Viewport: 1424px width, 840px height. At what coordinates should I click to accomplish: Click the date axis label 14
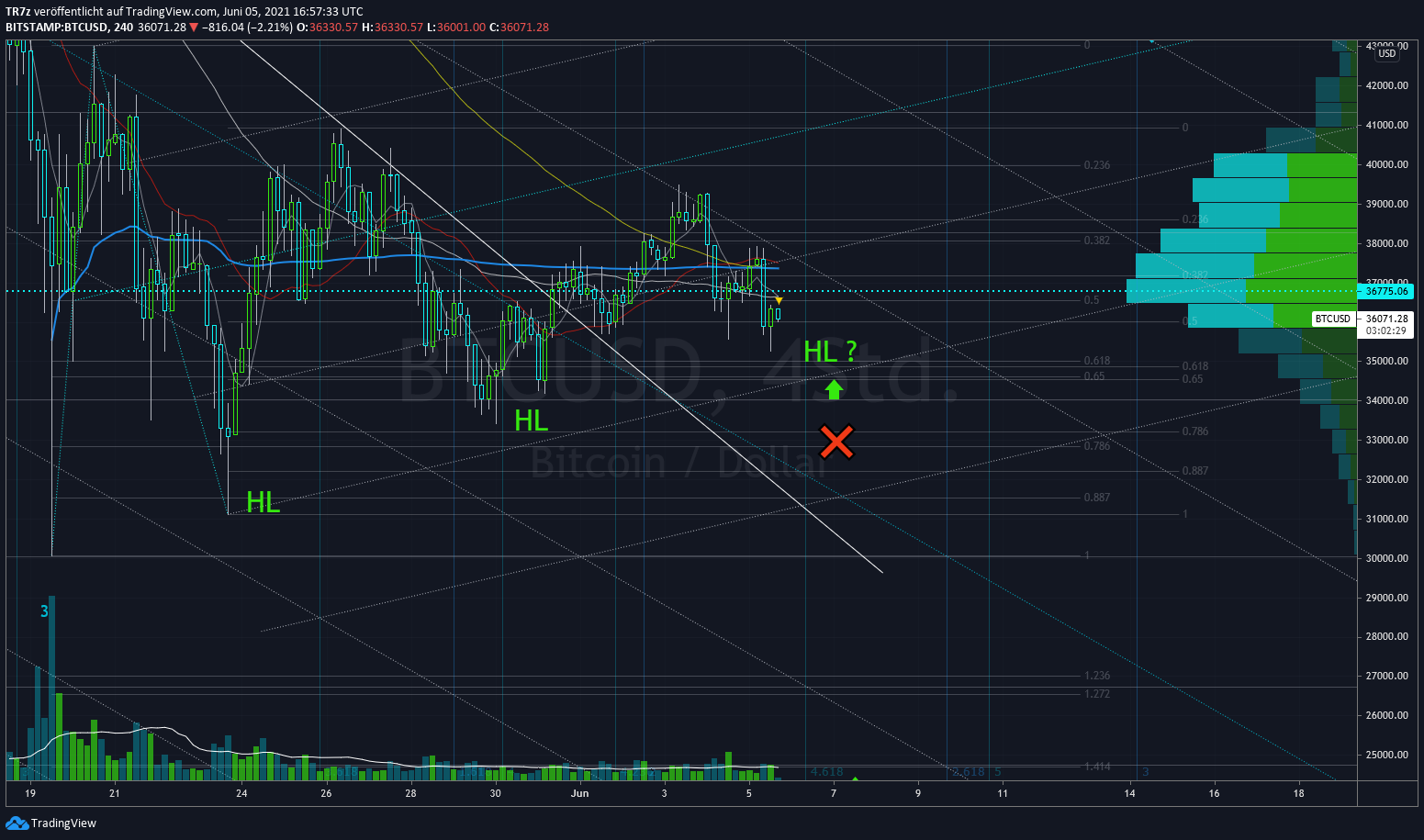click(1130, 793)
